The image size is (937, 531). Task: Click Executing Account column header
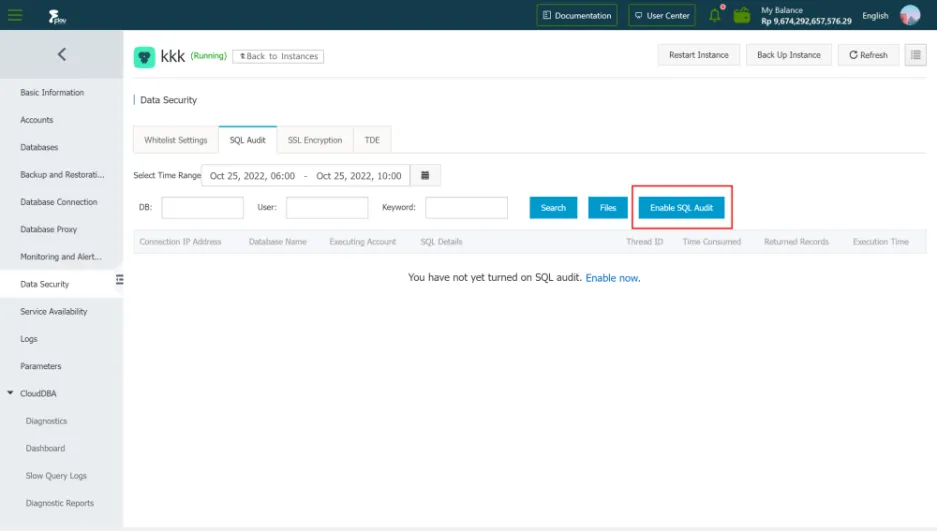pos(363,242)
